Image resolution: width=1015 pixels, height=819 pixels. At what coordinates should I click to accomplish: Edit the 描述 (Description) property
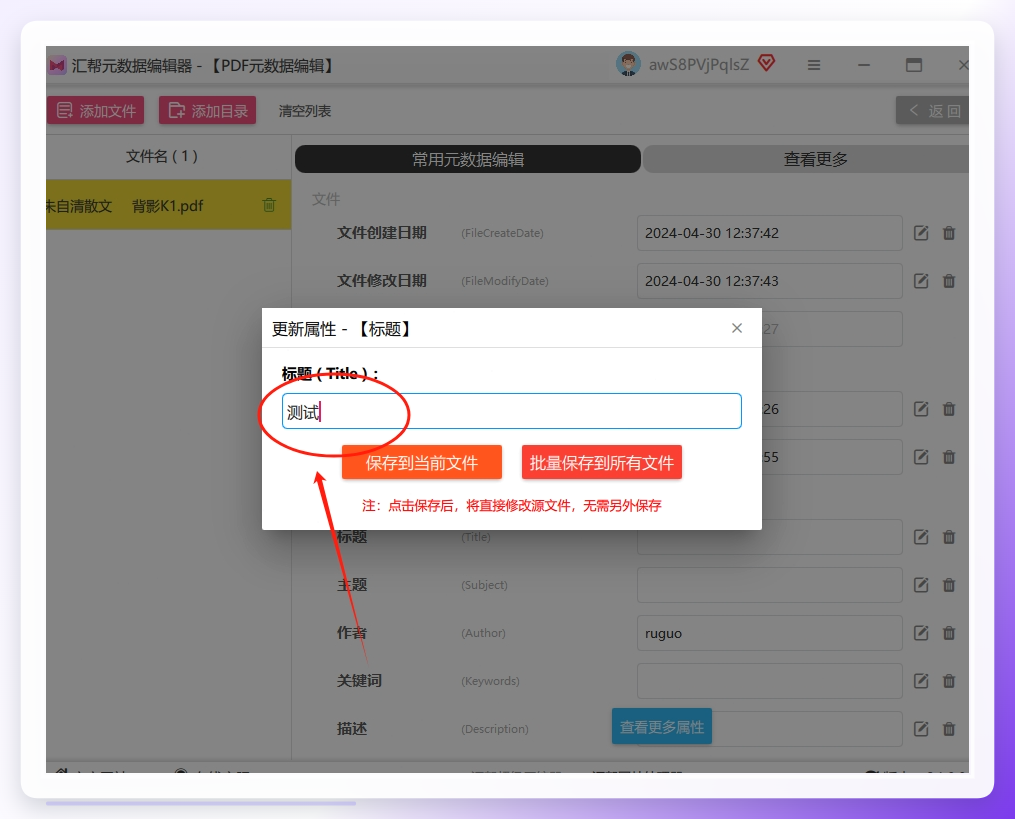tap(921, 729)
